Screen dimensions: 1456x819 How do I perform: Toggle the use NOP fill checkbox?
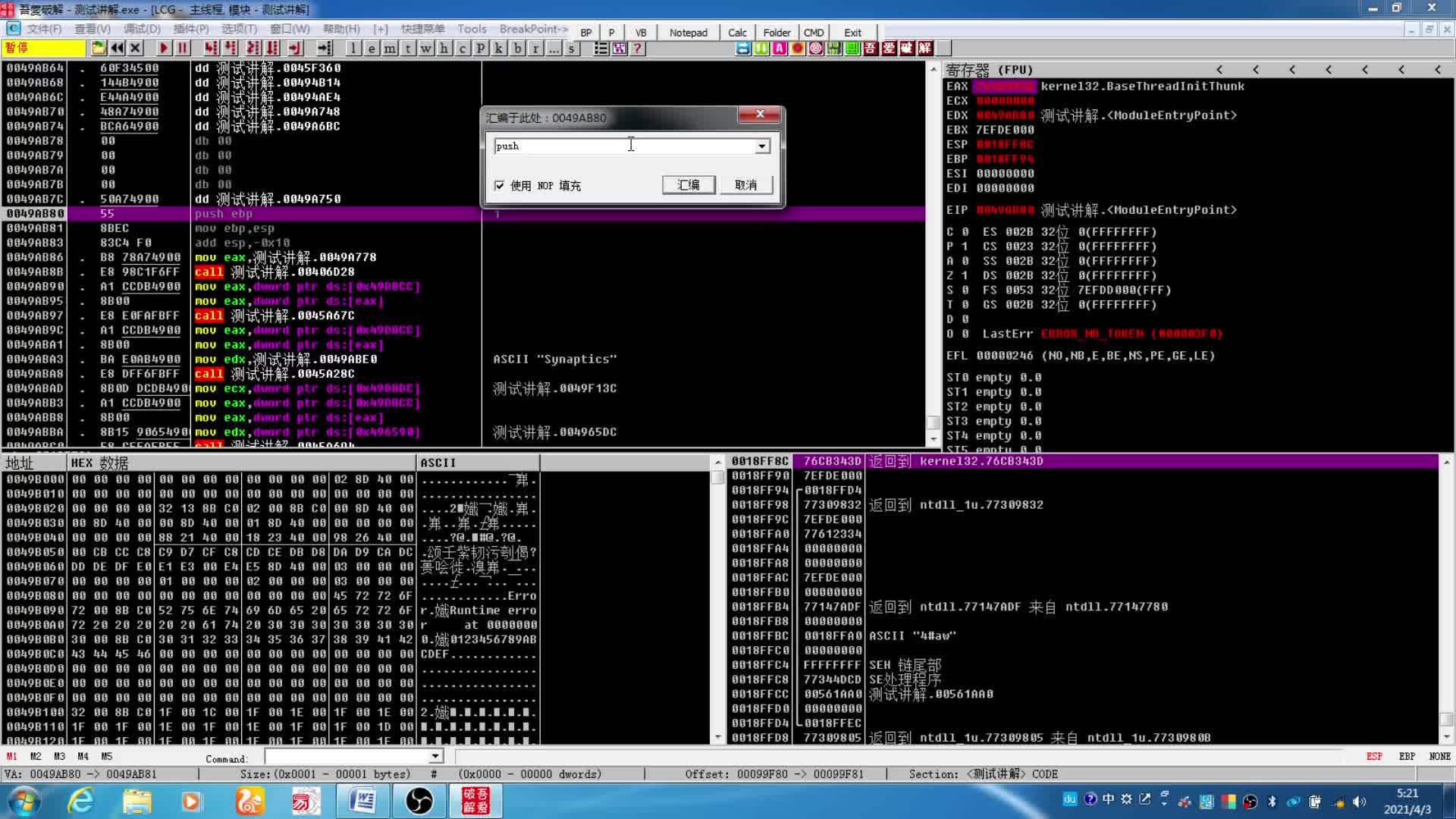(x=499, y=185)
